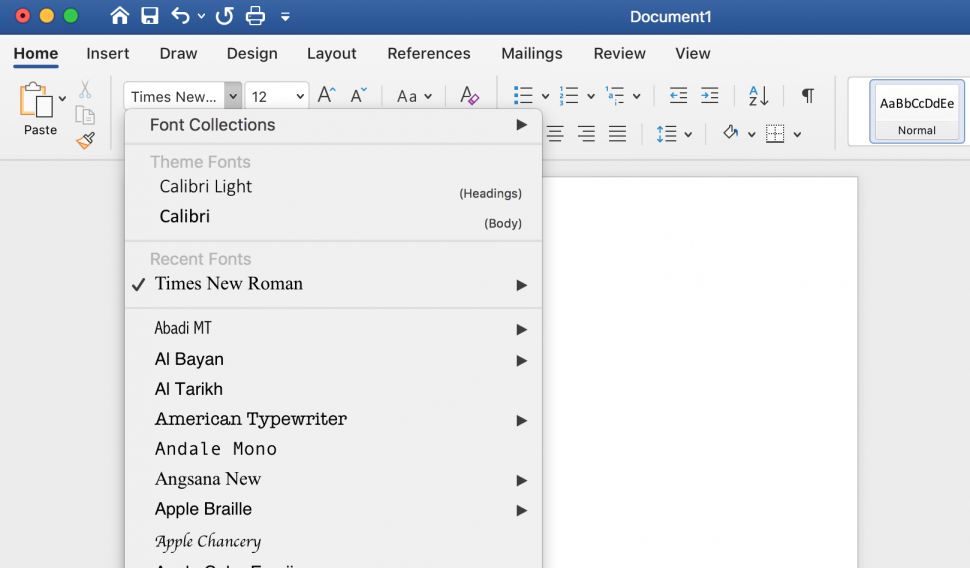Switch to the Layout tab

(331, 54)
